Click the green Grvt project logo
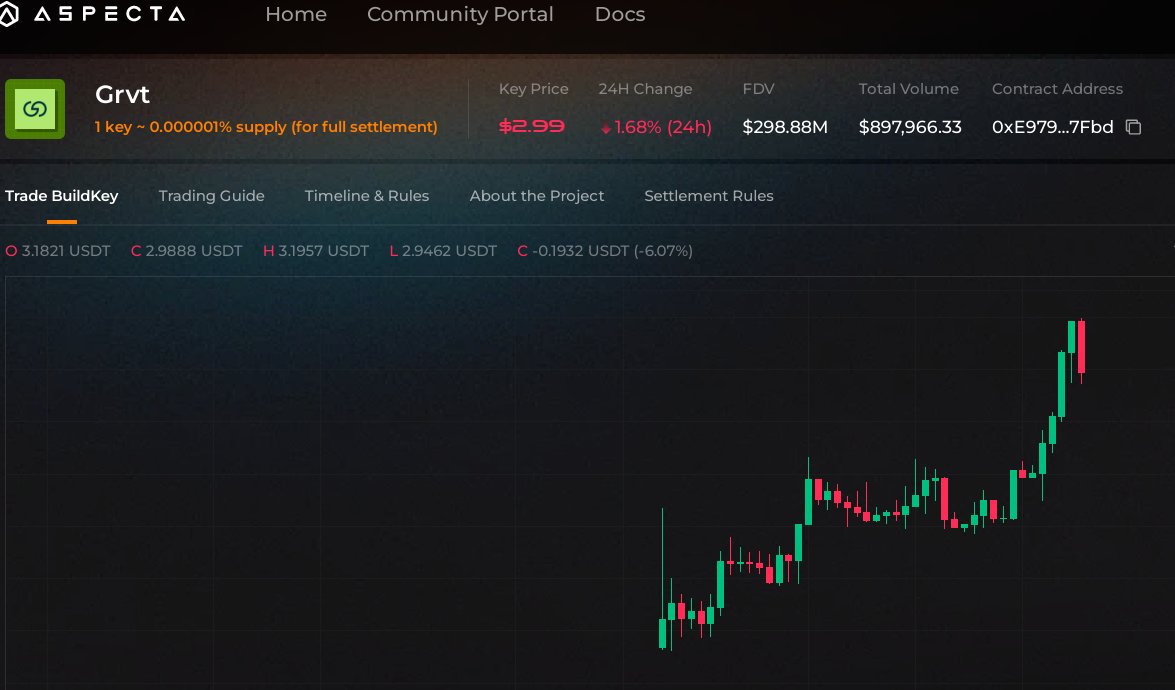This screenshot has height=690, width=1175. click(x=35, y=109)
